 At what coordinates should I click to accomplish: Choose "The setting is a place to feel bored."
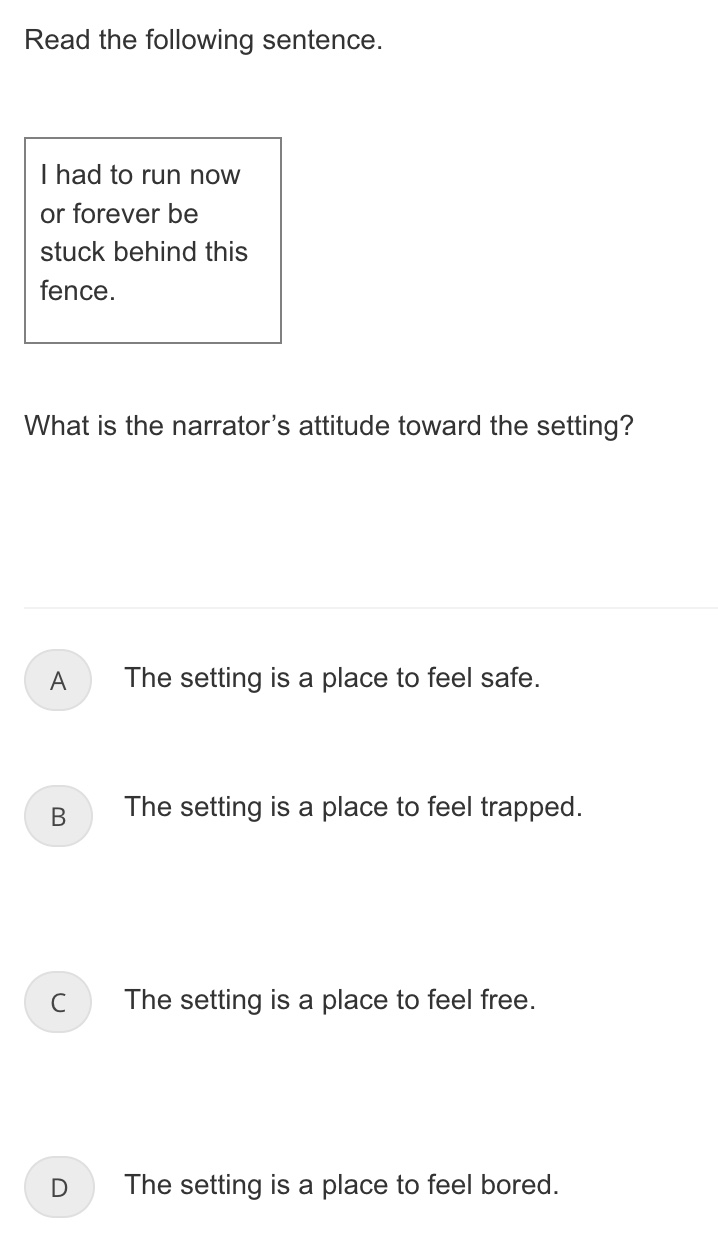[x=341, y=1185]
